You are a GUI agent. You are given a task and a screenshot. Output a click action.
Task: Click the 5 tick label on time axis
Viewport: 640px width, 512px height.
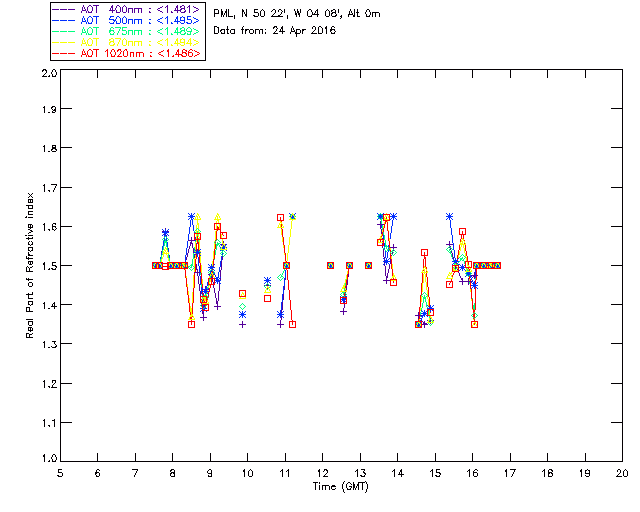[60, 472]
